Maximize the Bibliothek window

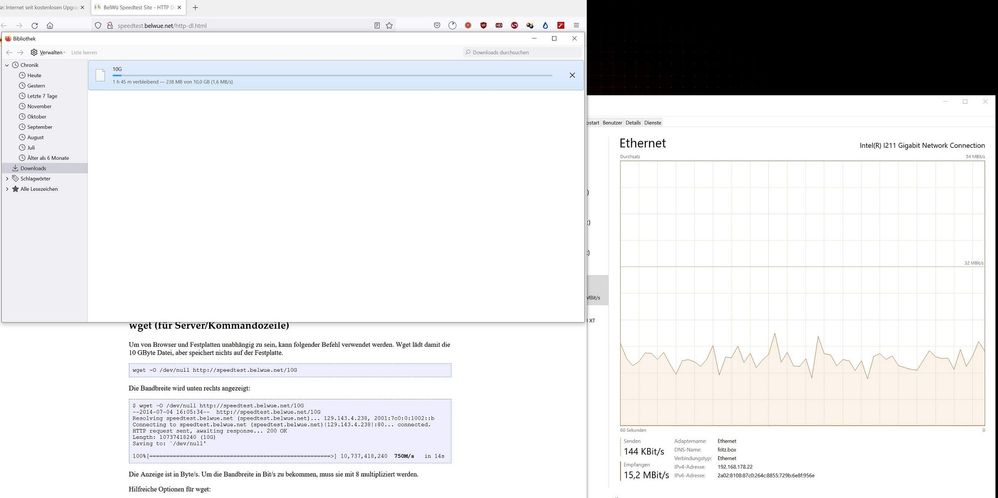click(554, 38)
